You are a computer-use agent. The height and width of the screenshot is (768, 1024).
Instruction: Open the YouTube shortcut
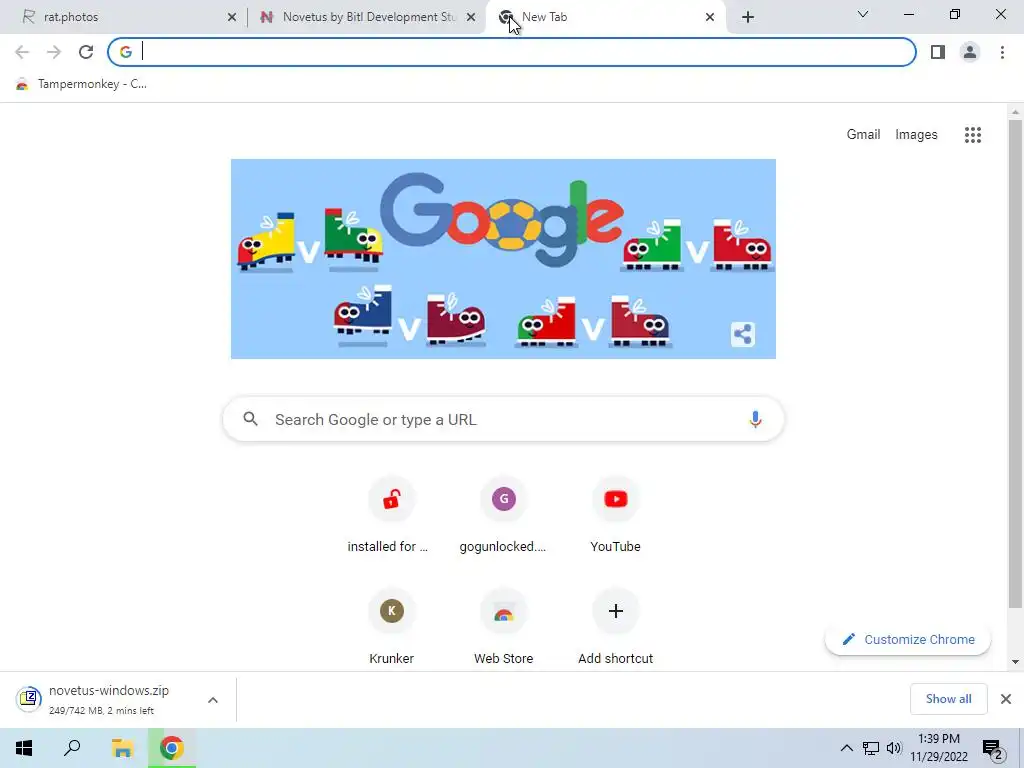pos(615,516)
